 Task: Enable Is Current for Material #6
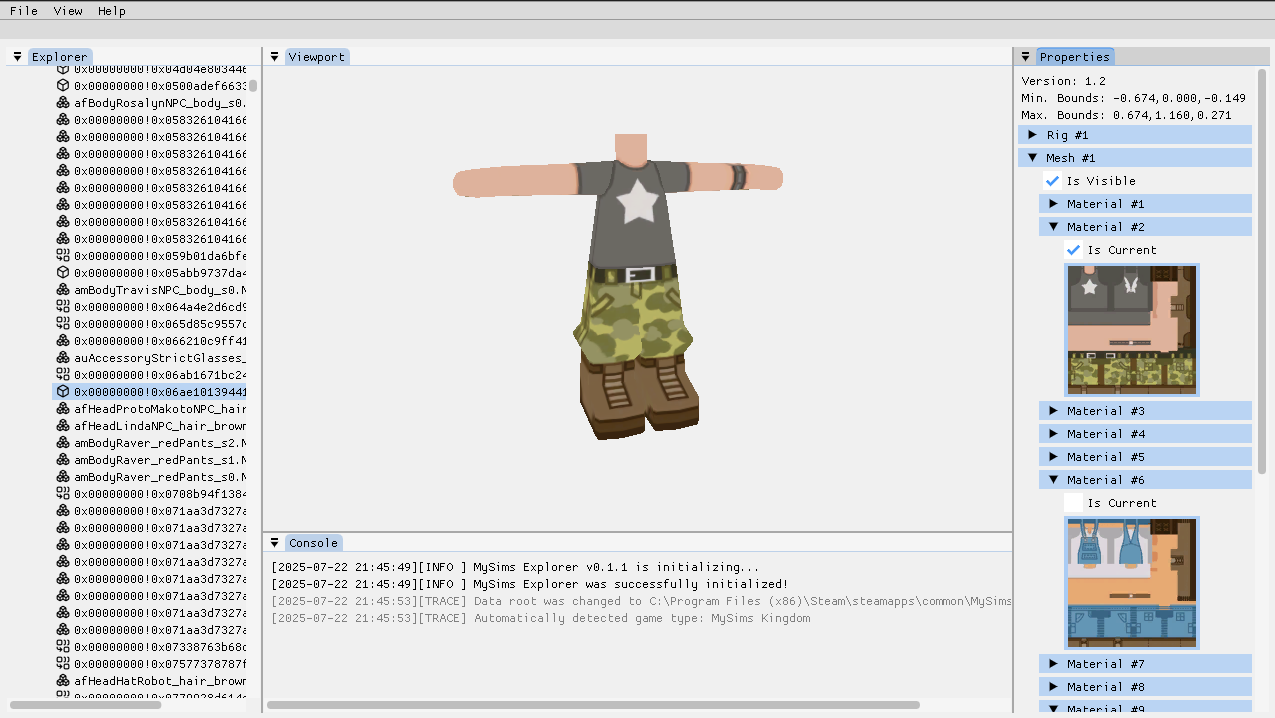(x=1073, y=503)
